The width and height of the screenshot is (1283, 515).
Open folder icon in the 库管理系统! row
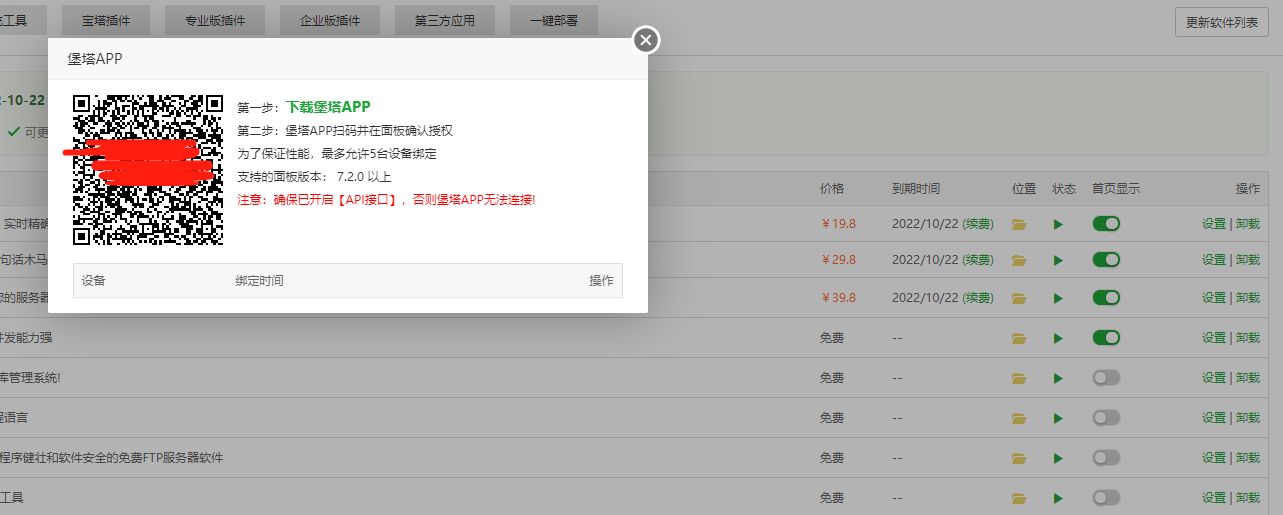(1019, 378)
